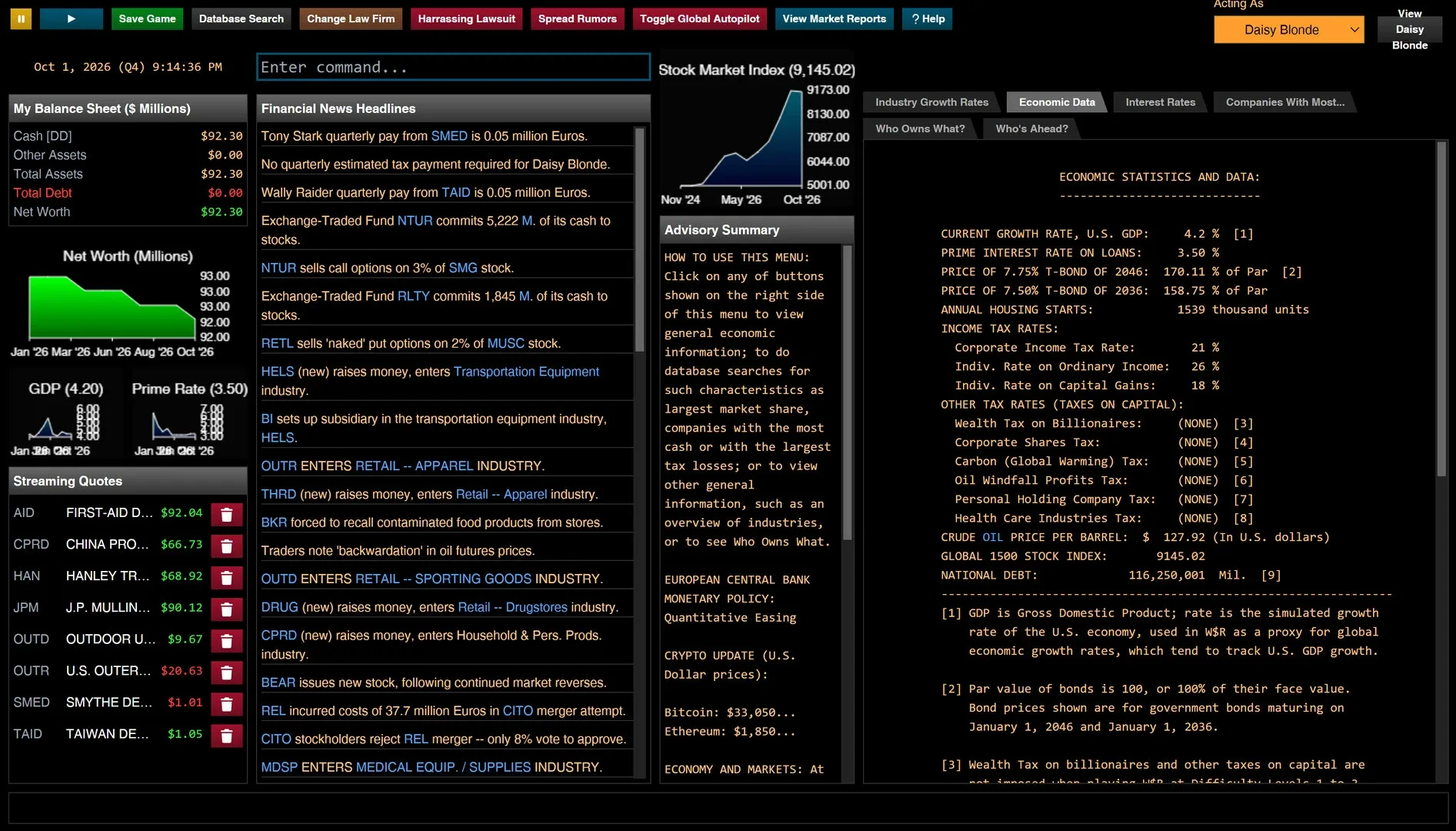
Task: Click the Economic Data panel scrollbar
Action: 1442,308
